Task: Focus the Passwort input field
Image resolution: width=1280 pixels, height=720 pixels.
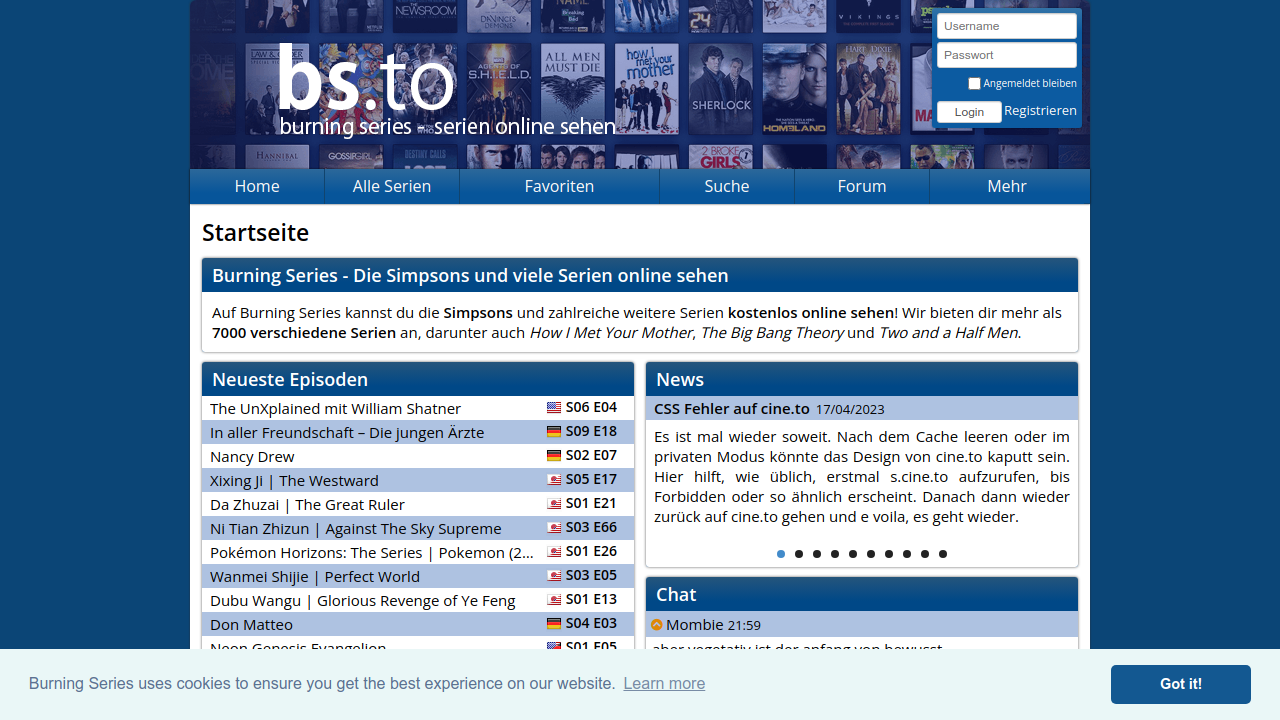Action: click(1007, 55)
